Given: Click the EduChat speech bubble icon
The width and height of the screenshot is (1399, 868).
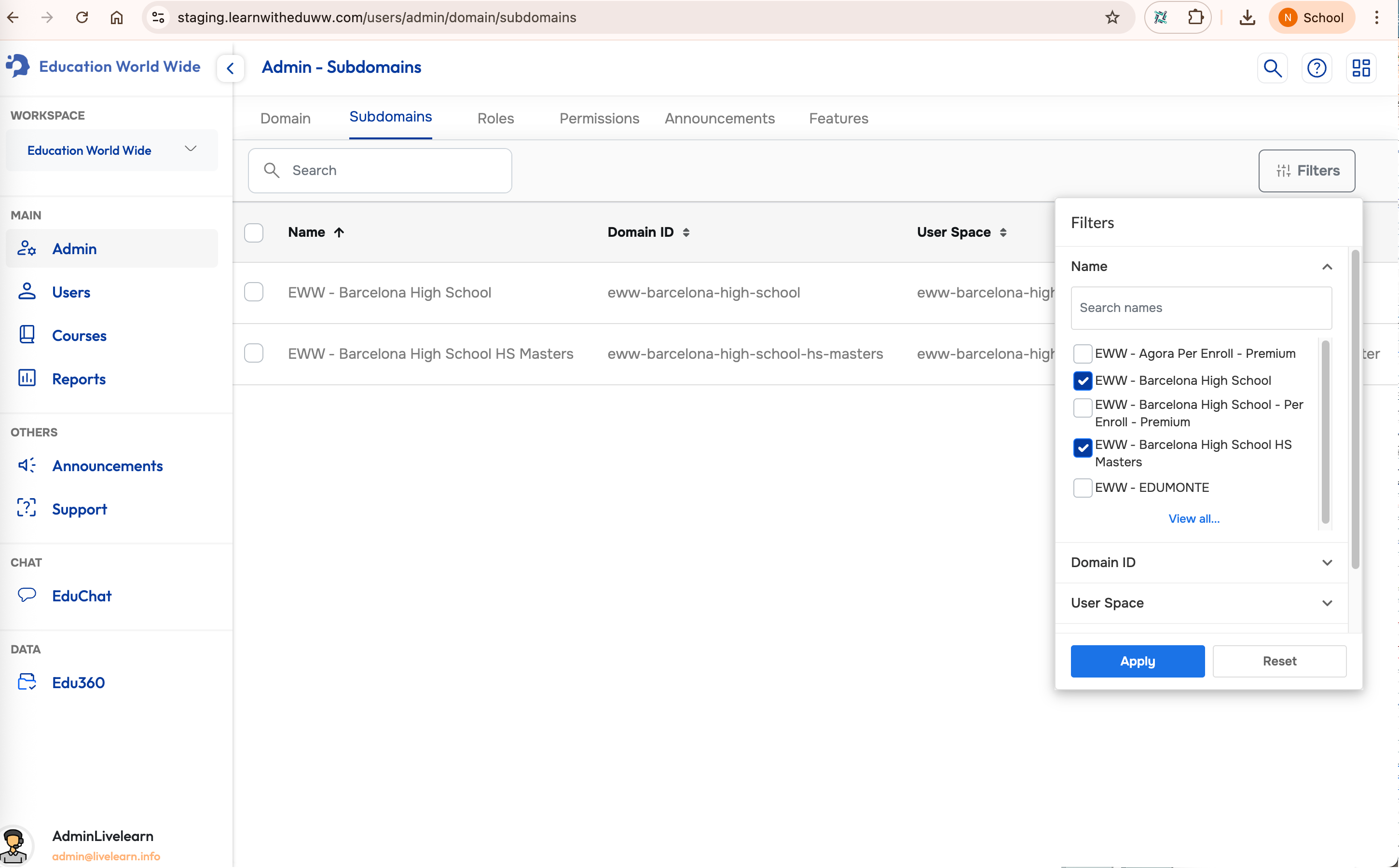Looking at the screenshot, I should [x=27, y=595].
